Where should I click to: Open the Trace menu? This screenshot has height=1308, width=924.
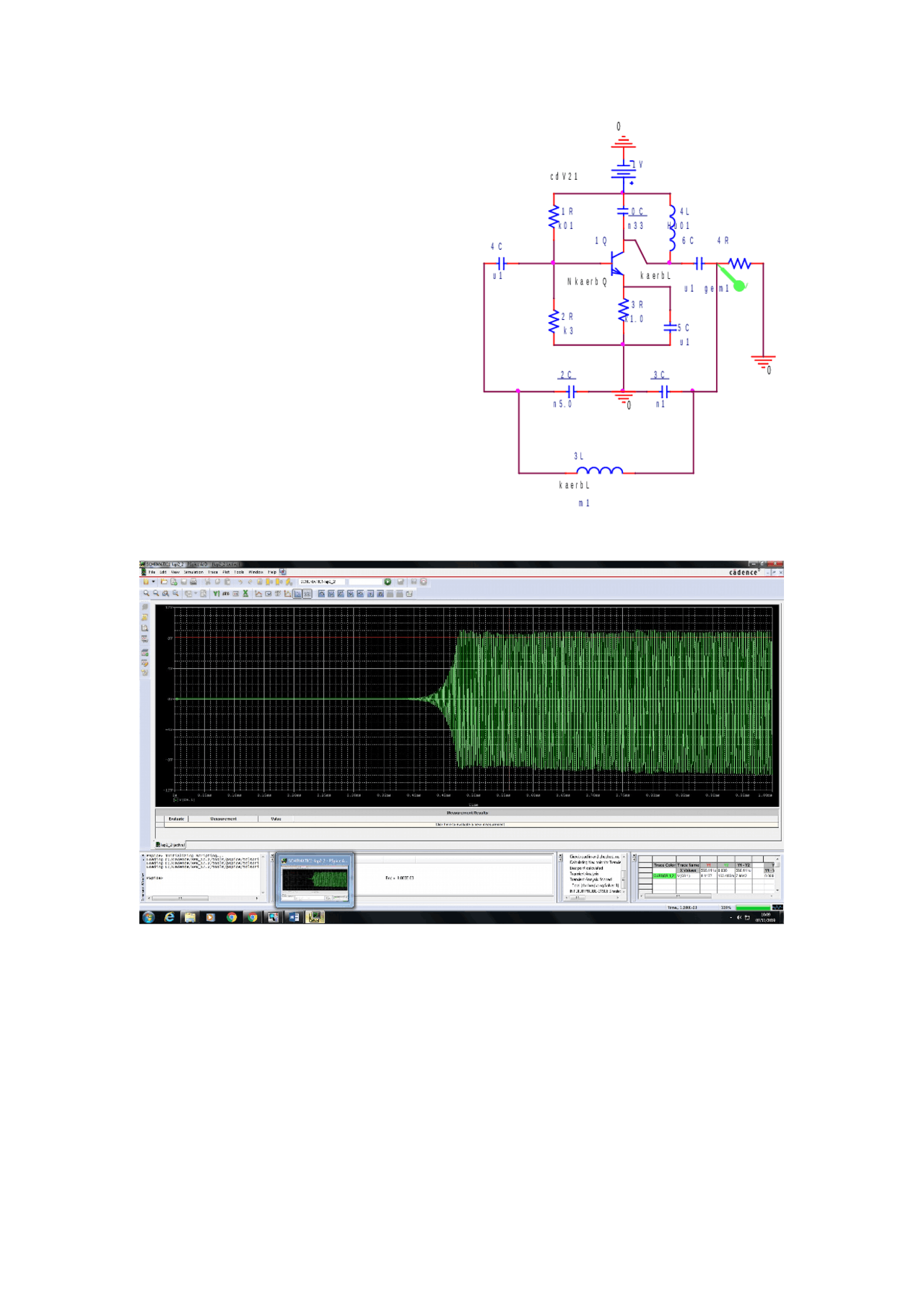coord(213,572)
